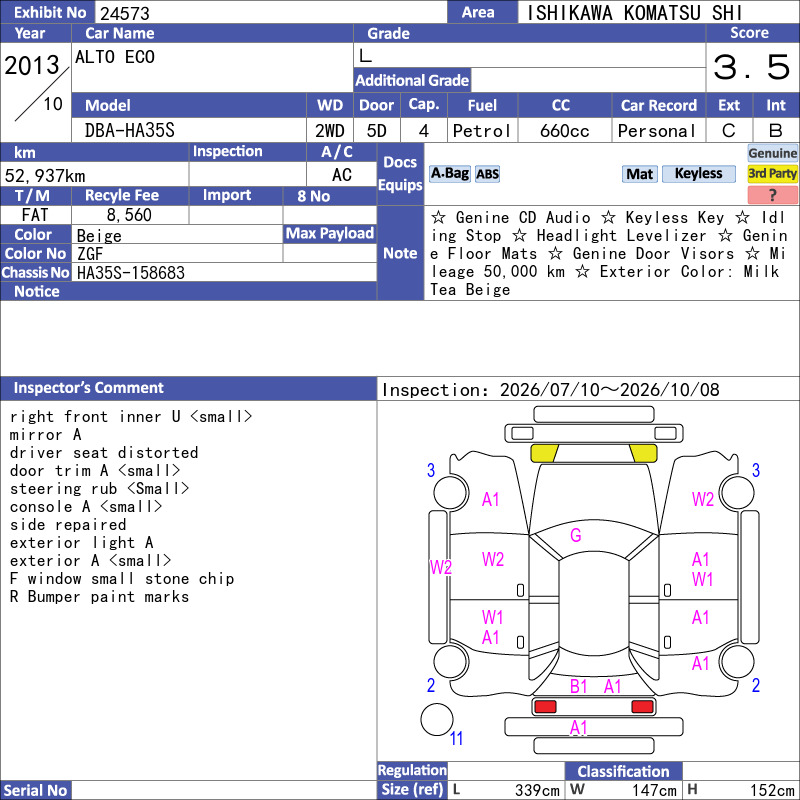The image size is (800, 800).
Task: Click the spare tire circle marked 11
Action: 437,719
